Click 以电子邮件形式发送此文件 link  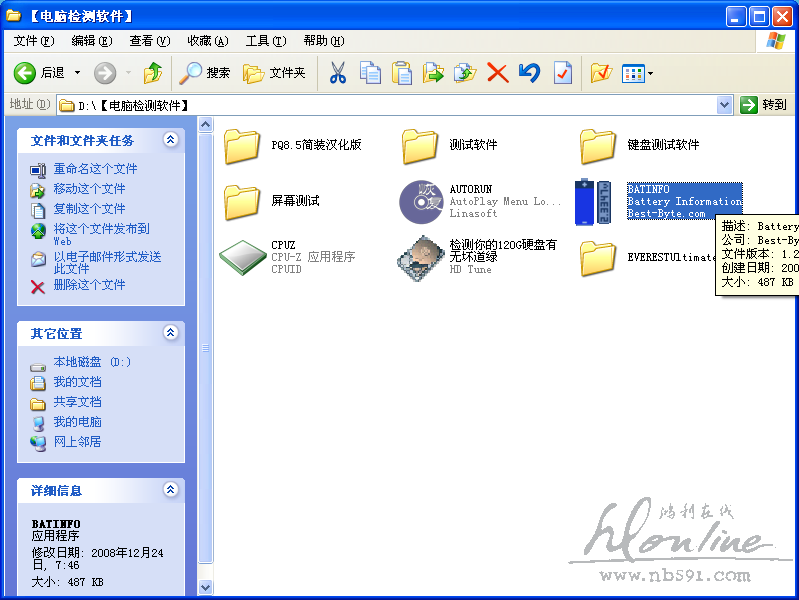click(108, 263)
